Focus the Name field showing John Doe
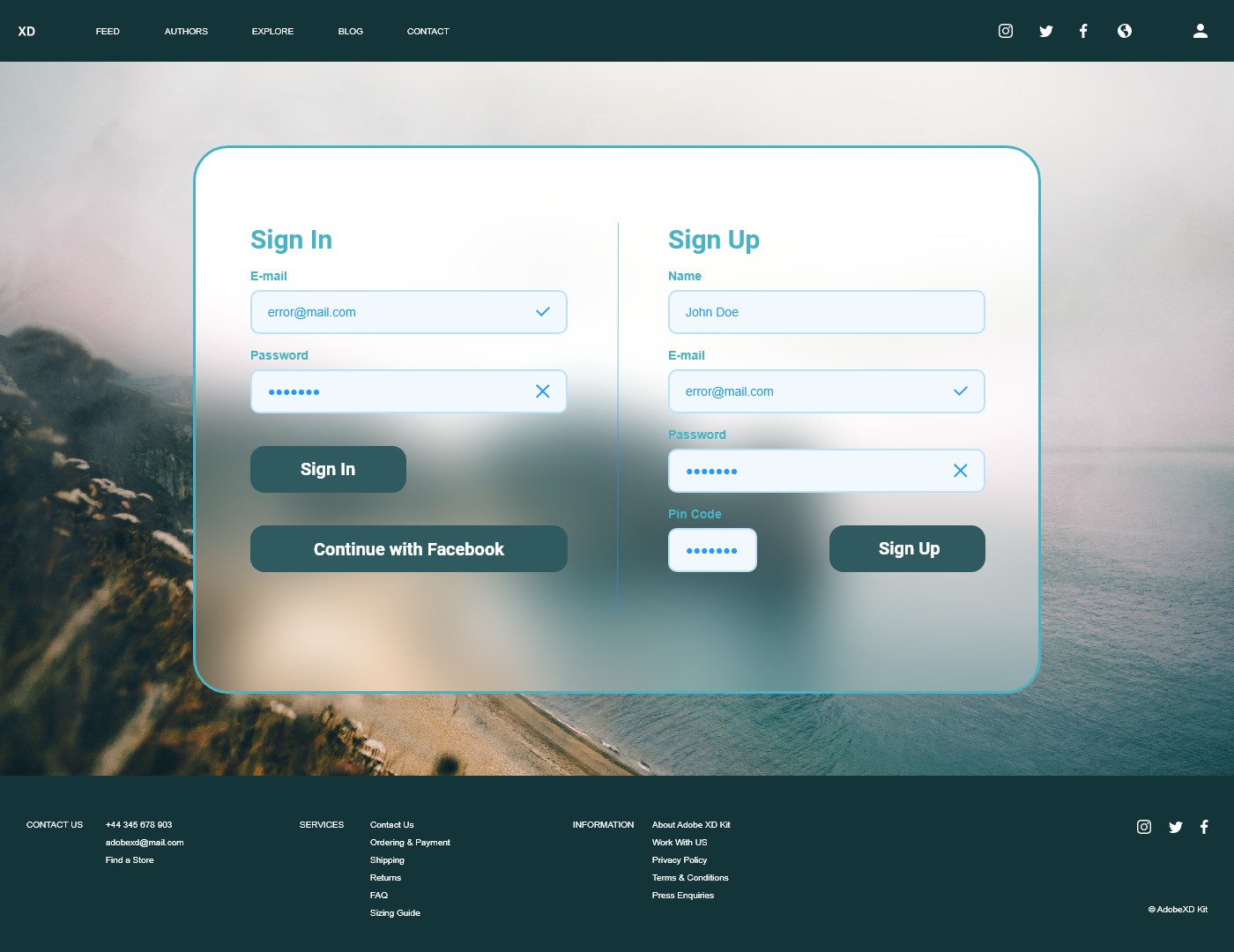1234x952 pixels. 827,312
